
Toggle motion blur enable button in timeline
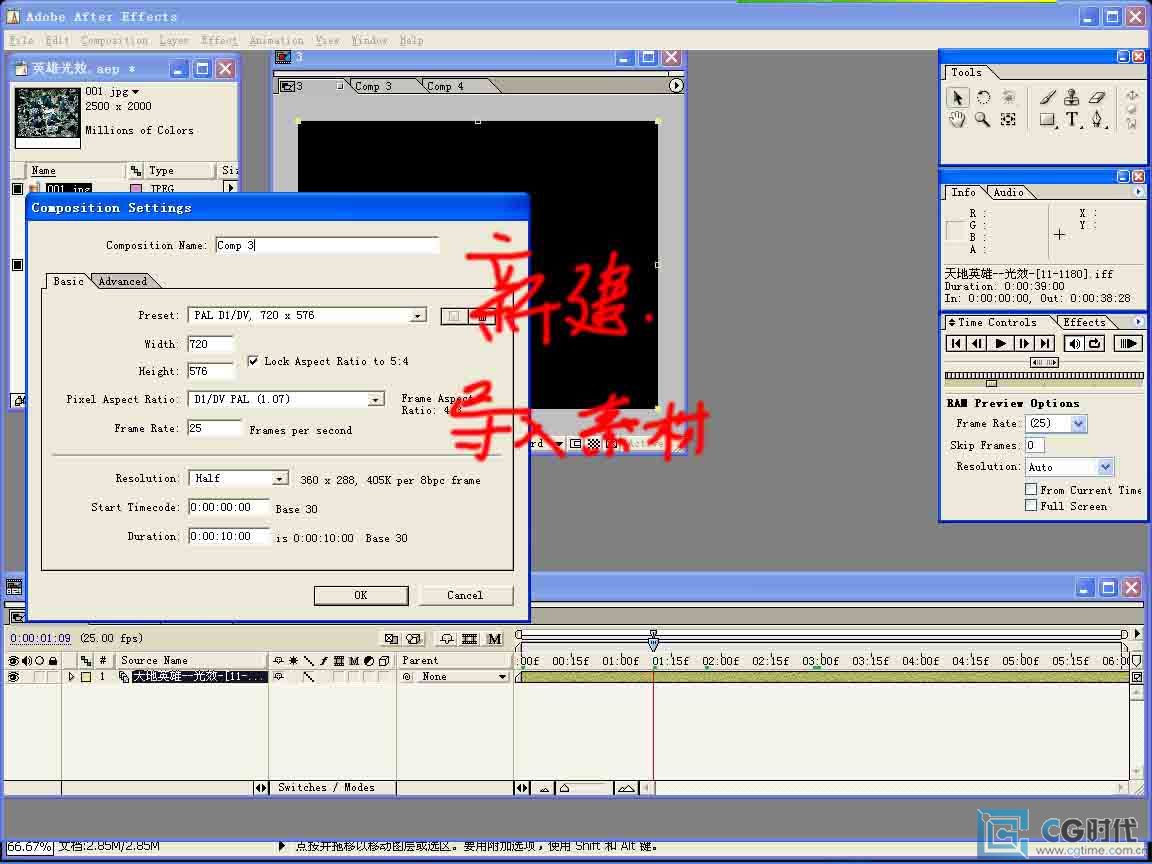[x=494, y=639]
